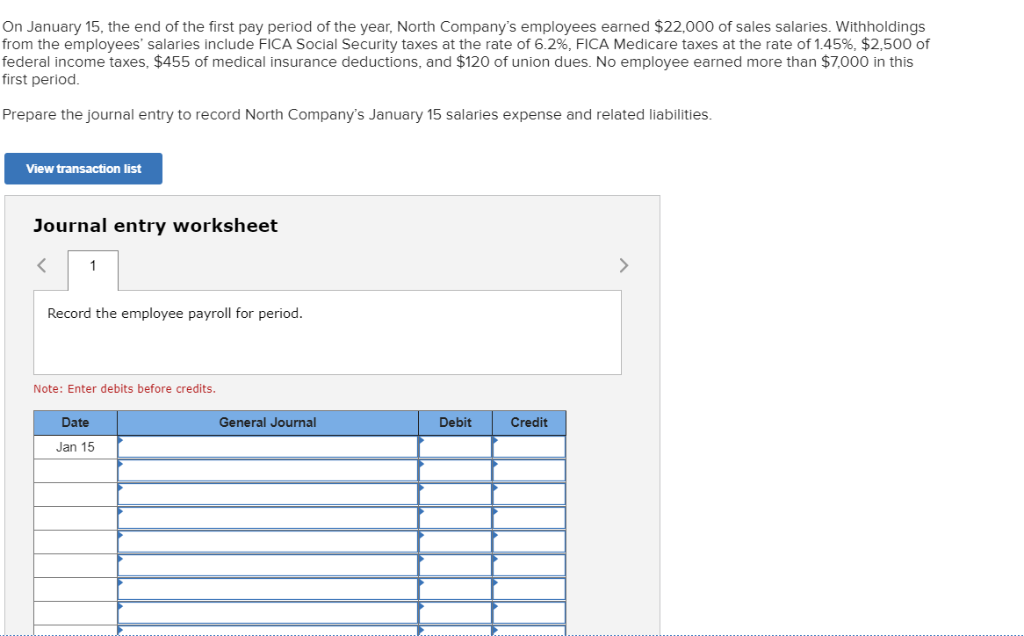Select Credit cell in the fifth row
The width and height of the screenshot is (1024, 636).
(529, 542)
